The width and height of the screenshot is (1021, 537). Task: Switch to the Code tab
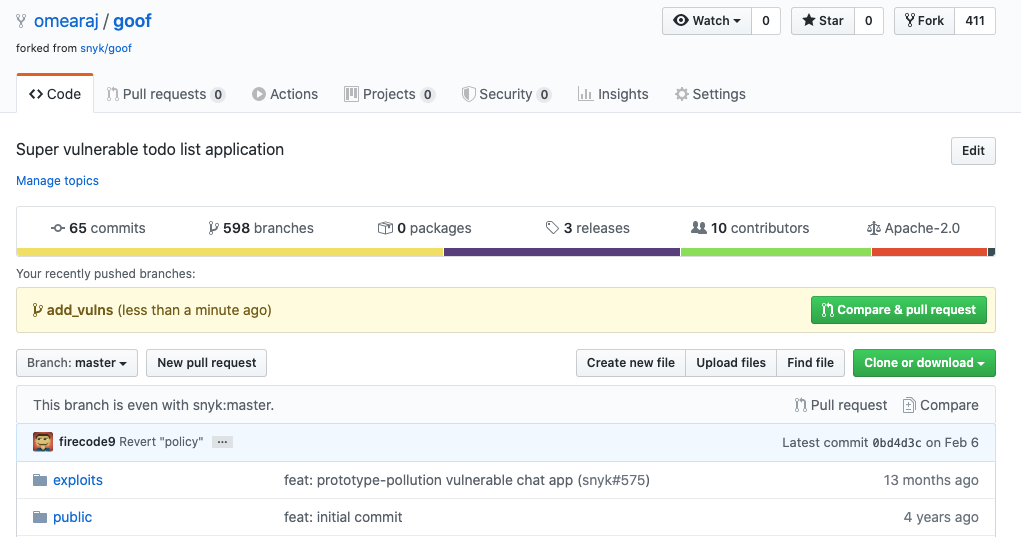pos(55,94)
